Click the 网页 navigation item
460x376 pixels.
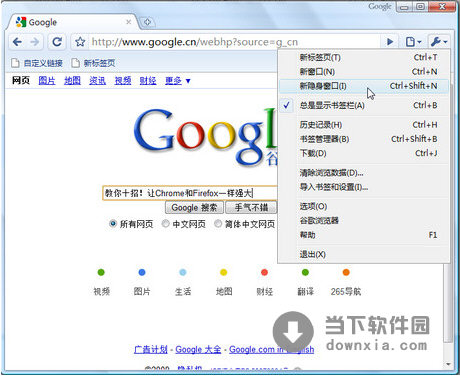coord(21,81)
